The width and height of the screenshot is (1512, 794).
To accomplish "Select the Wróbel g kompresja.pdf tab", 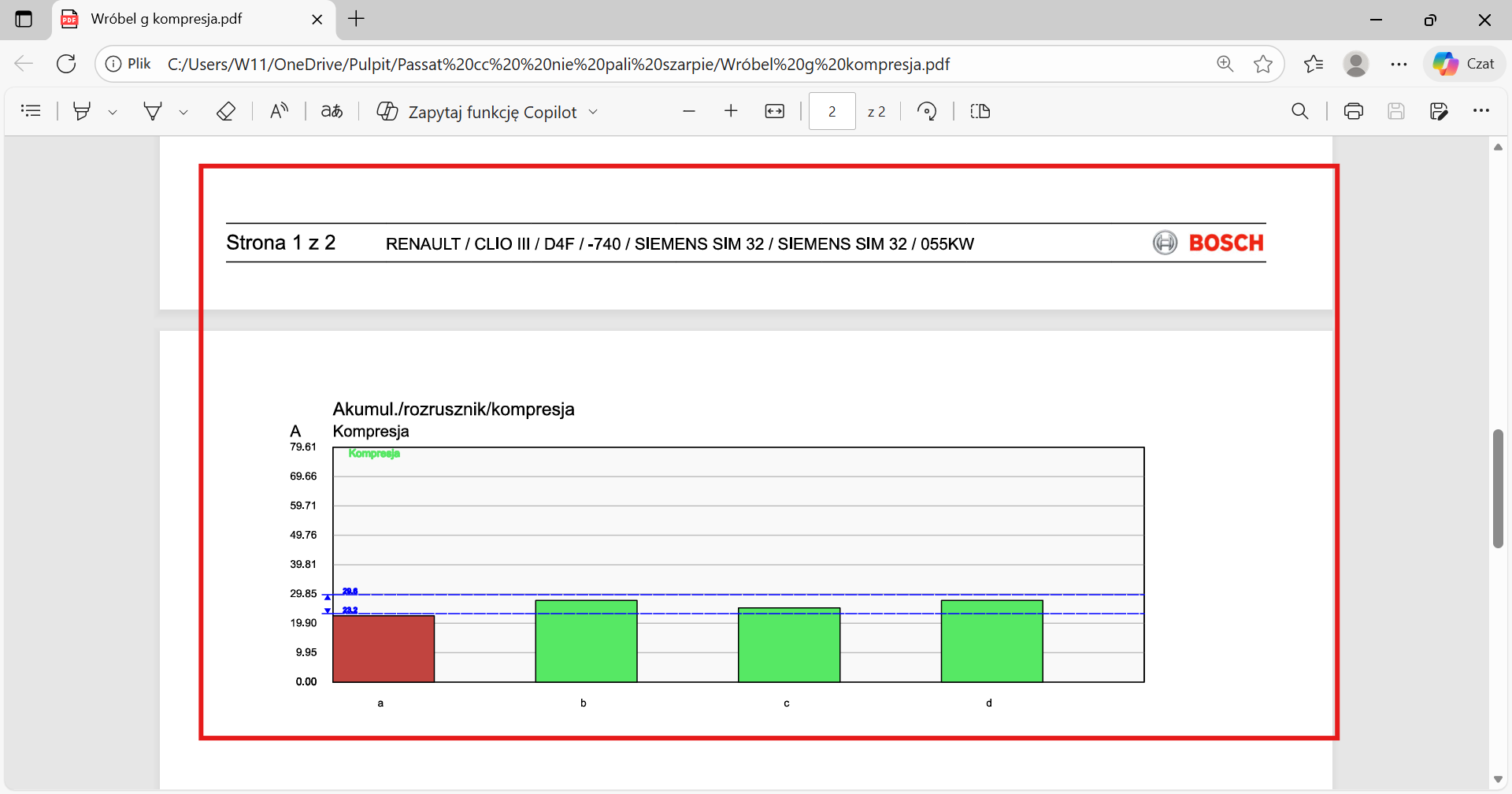I will tap(166, 19).
